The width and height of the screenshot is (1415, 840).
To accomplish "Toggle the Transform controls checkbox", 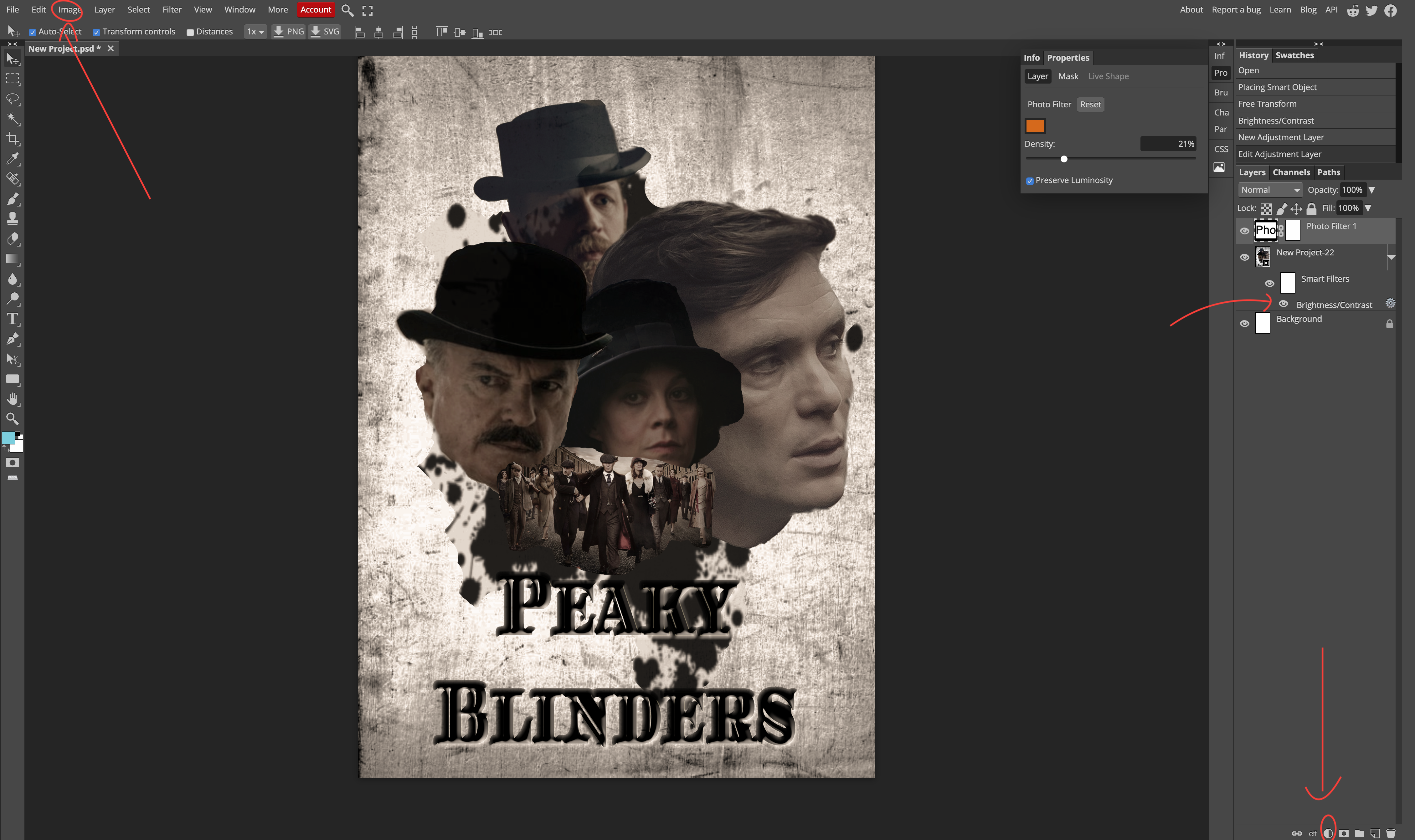I will click(96, 32).
